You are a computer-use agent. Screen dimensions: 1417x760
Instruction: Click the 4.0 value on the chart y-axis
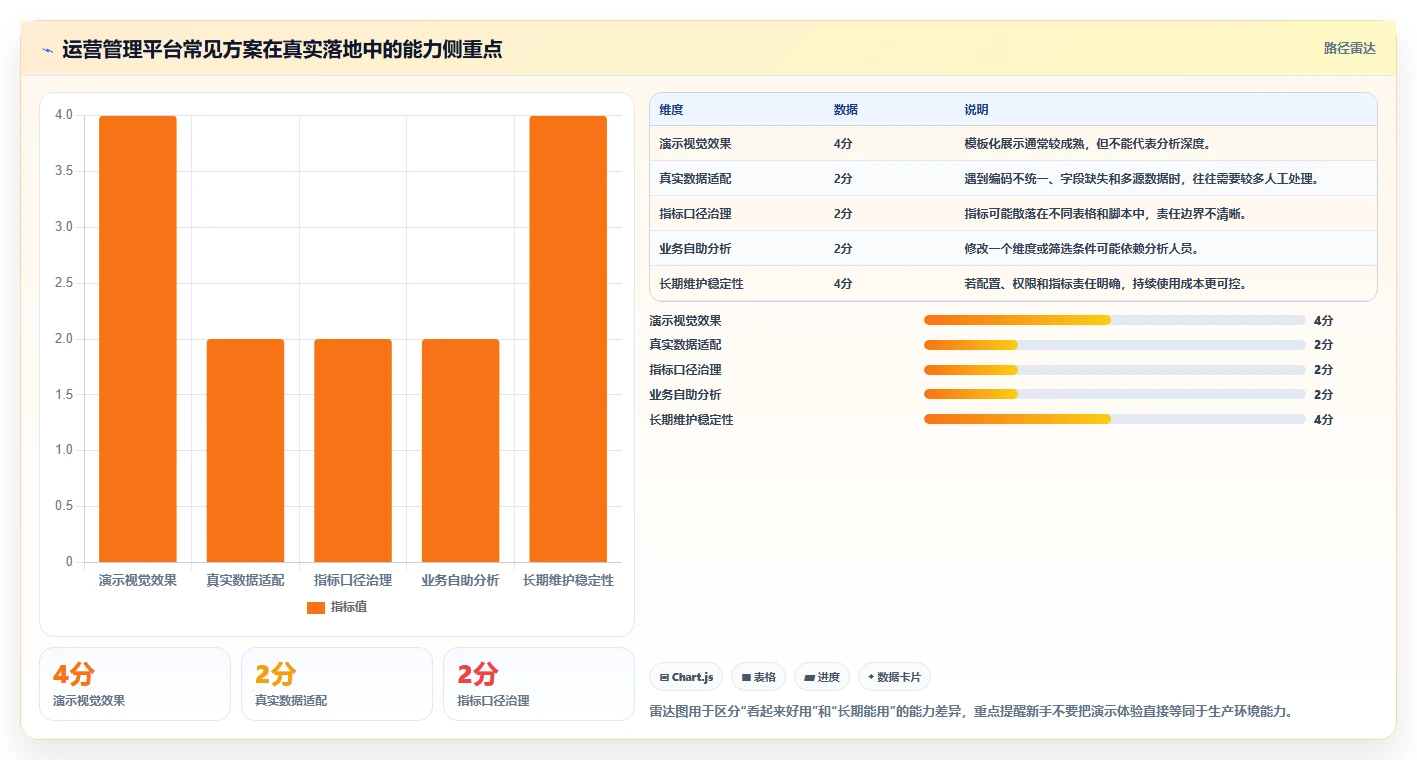[x=63, y=115]
